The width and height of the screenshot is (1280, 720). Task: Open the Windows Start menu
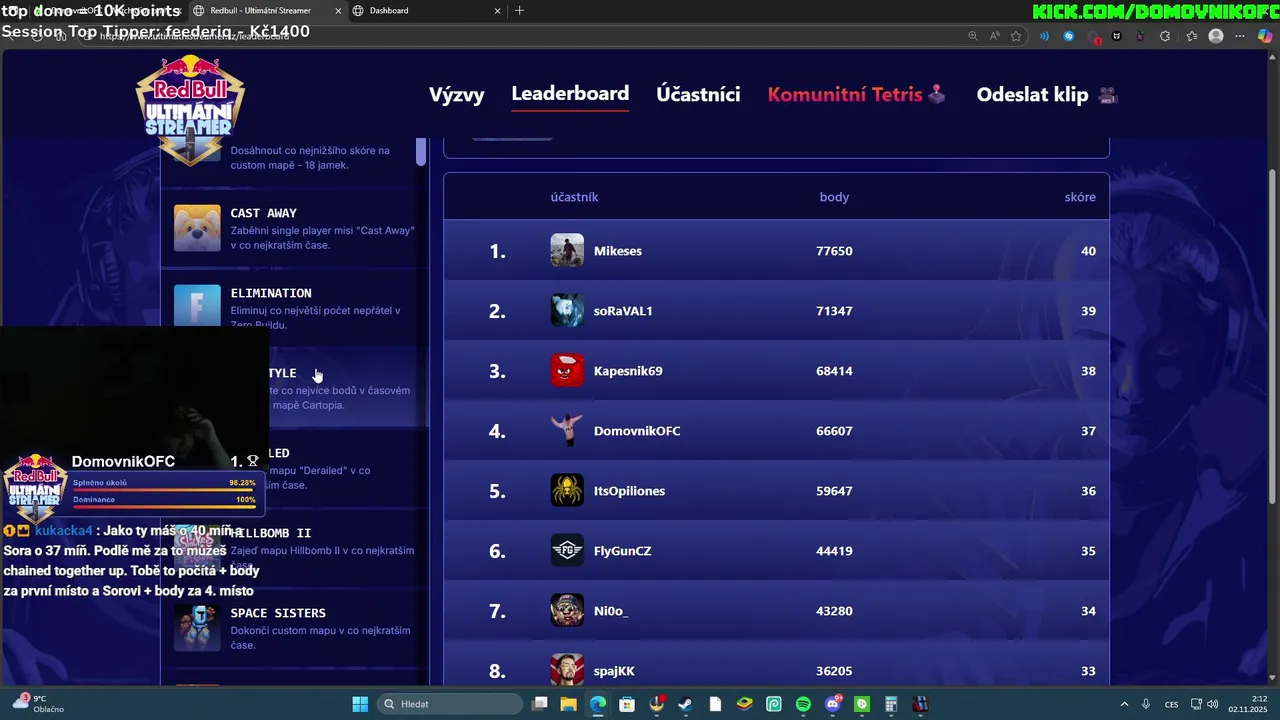[x=360, y=704]
